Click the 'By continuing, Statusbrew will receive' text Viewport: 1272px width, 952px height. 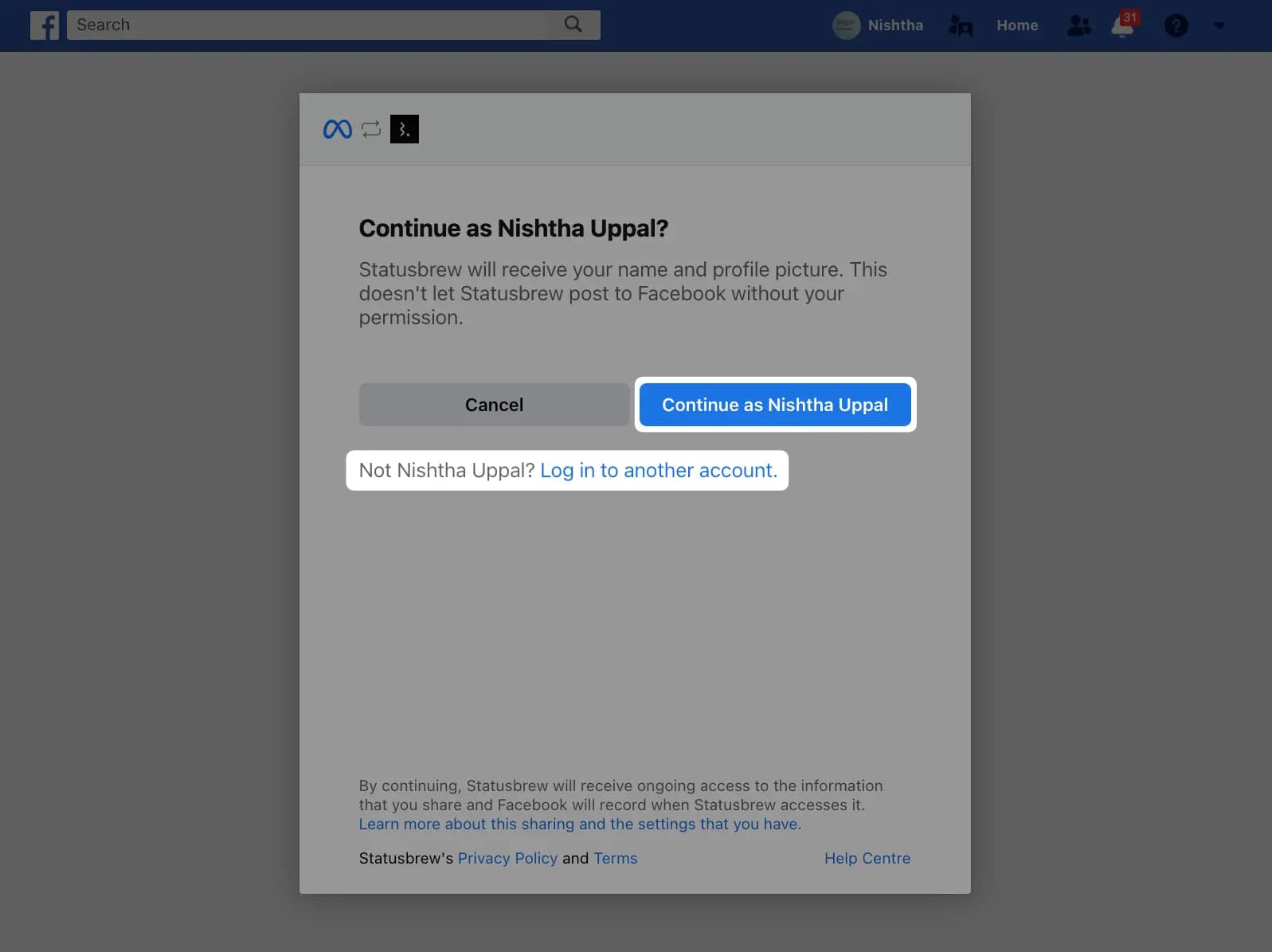[620, 795]
